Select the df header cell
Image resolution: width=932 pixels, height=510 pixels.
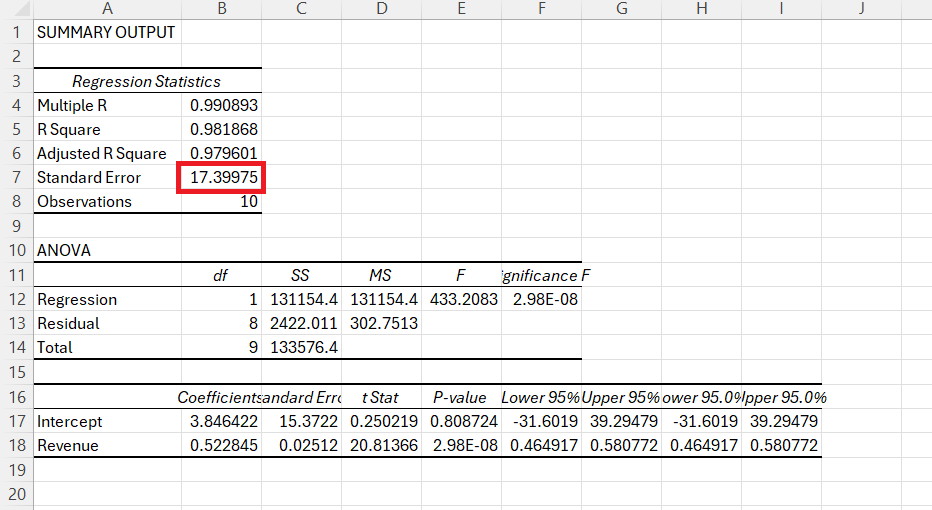point(221,275)
